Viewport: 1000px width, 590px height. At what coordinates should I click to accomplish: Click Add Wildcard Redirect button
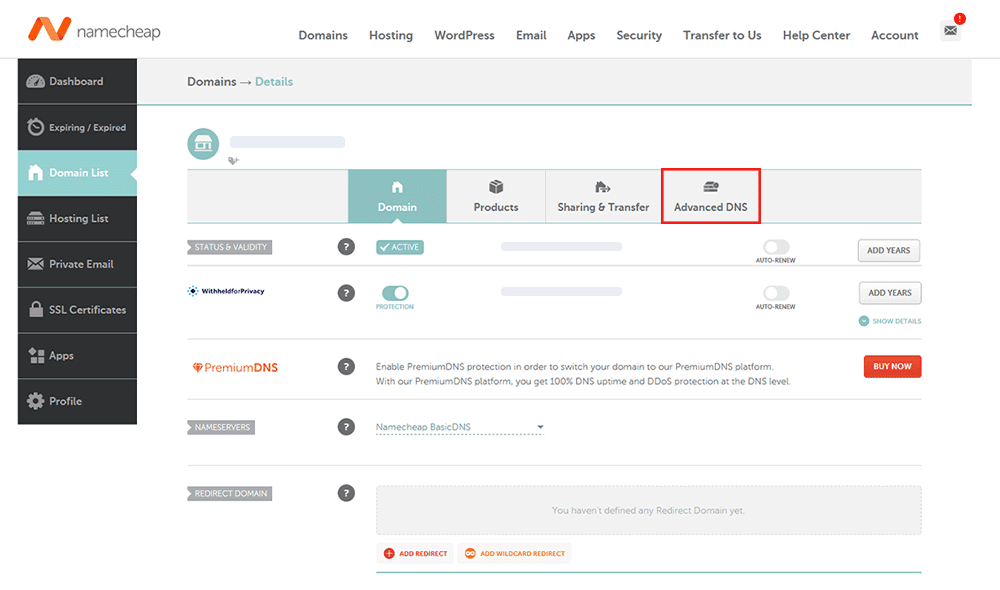pyautogui.click(x=515, y=554)
